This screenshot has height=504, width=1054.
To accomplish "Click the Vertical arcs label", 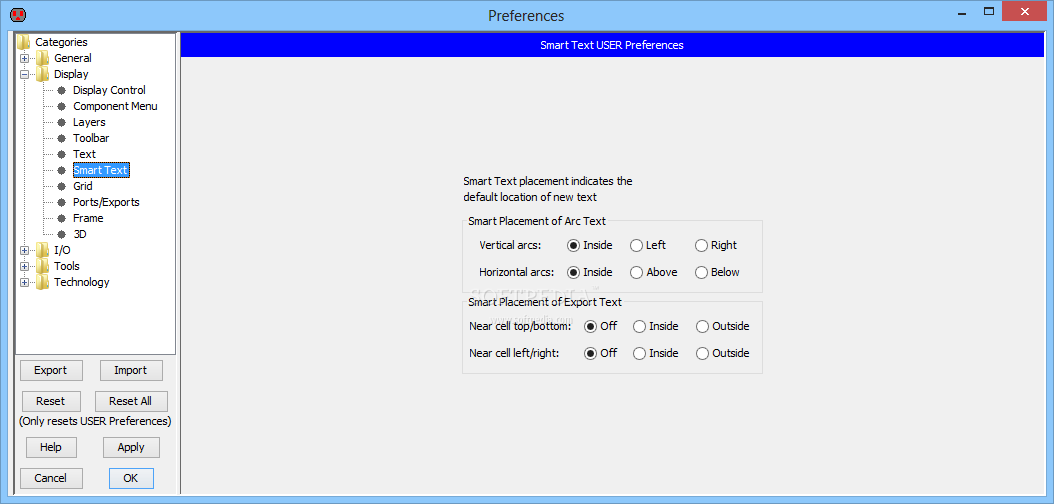I will (510, 245).
